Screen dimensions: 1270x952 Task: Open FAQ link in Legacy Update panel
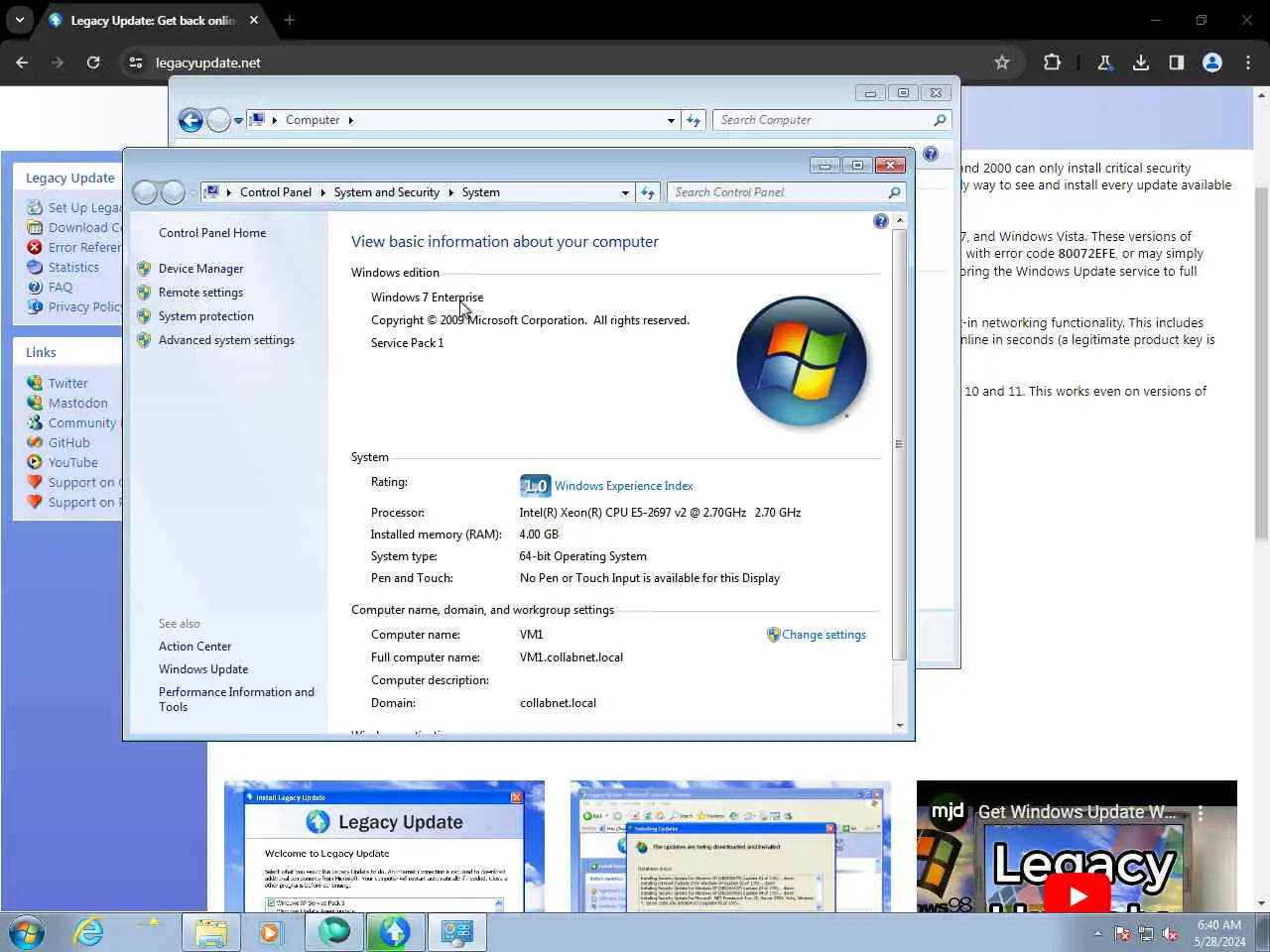[60, 288]
